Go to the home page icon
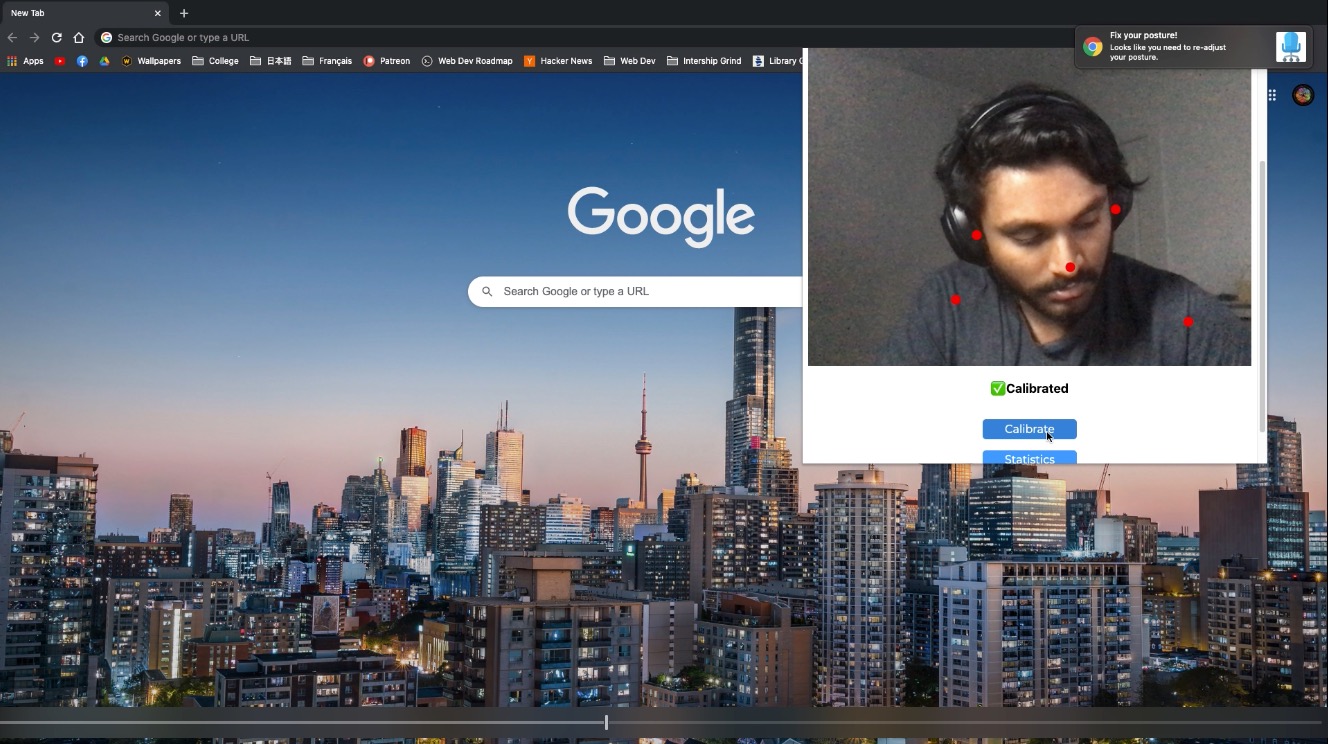The width and height of the screenshot is (1328, 744). 79,37
